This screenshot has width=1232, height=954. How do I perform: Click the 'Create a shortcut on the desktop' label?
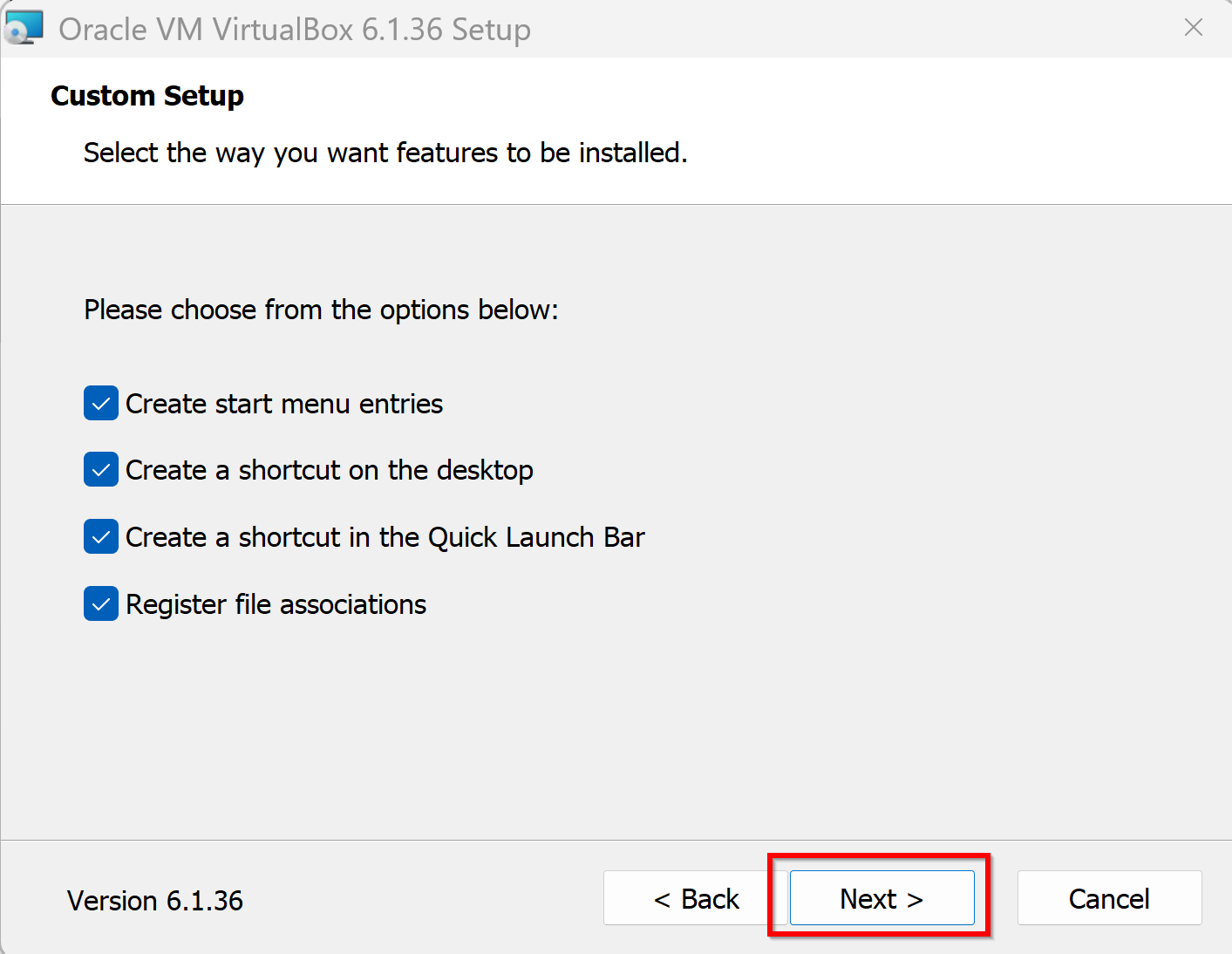tap(330, 470)
